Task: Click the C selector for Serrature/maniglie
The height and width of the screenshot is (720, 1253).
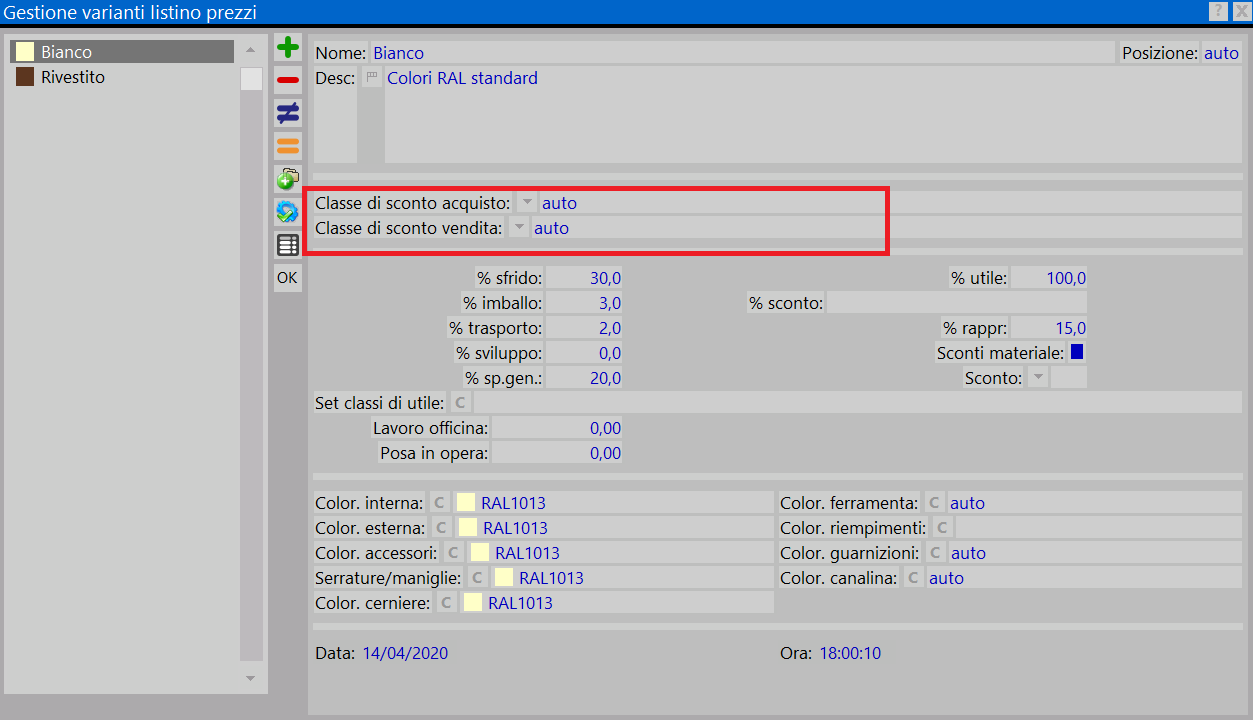Action: (477, 577)
